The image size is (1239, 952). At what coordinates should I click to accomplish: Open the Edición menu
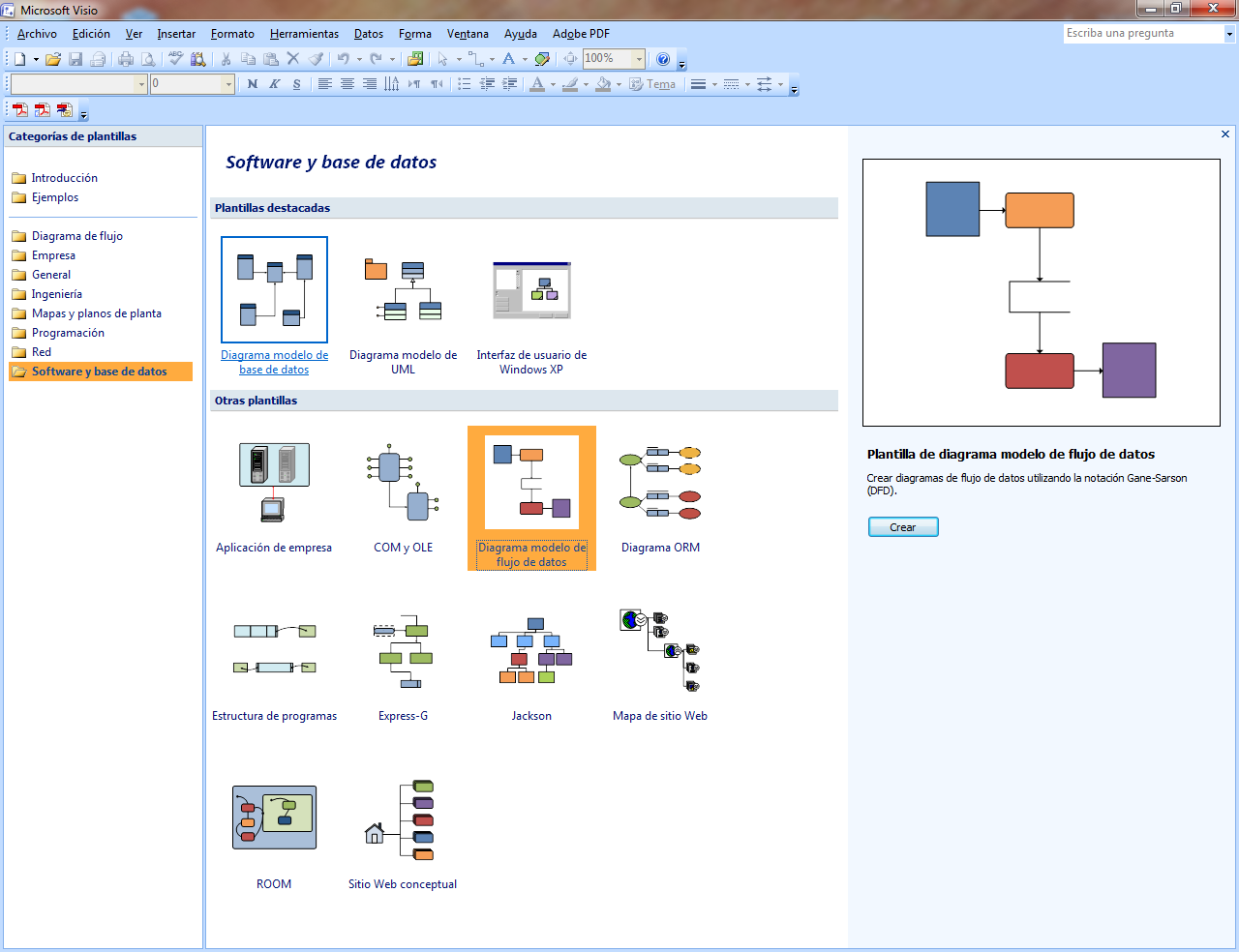(x=91, y=34)
